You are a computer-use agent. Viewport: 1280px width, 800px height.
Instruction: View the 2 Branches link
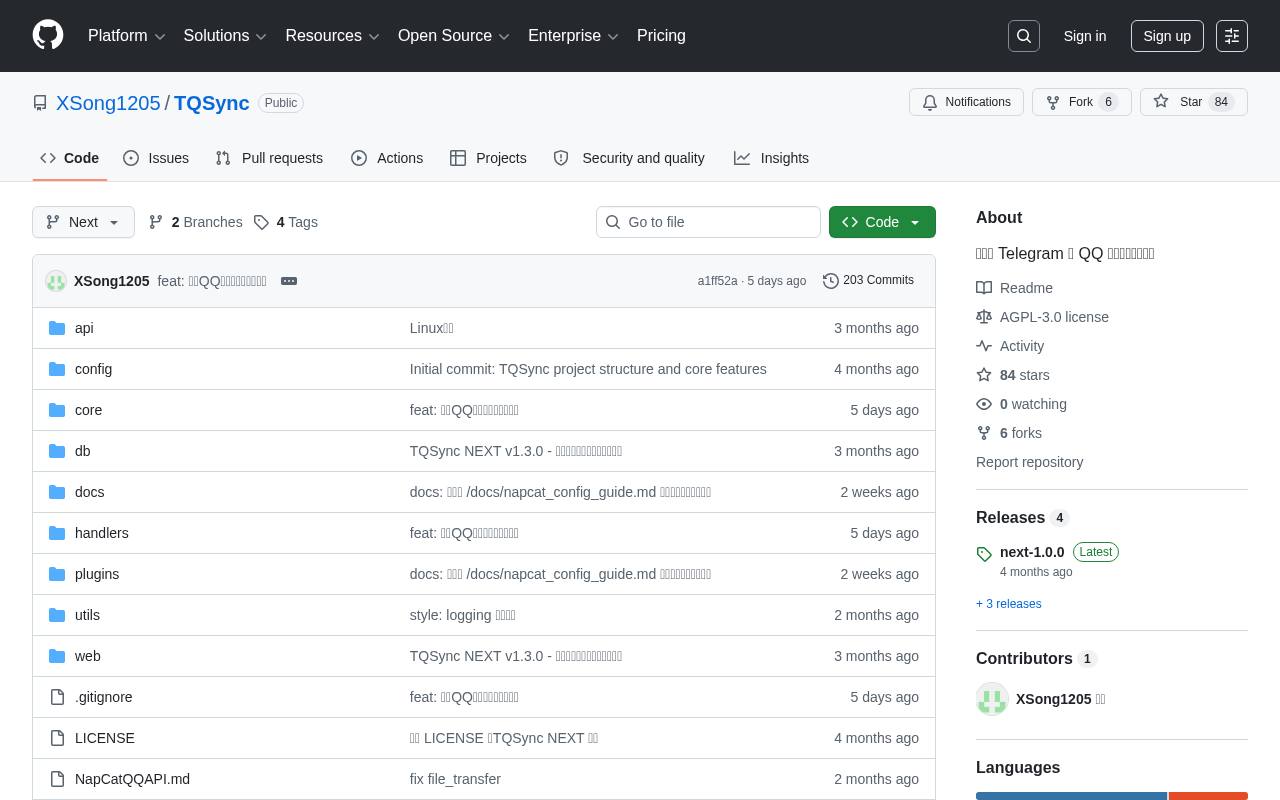196,222
